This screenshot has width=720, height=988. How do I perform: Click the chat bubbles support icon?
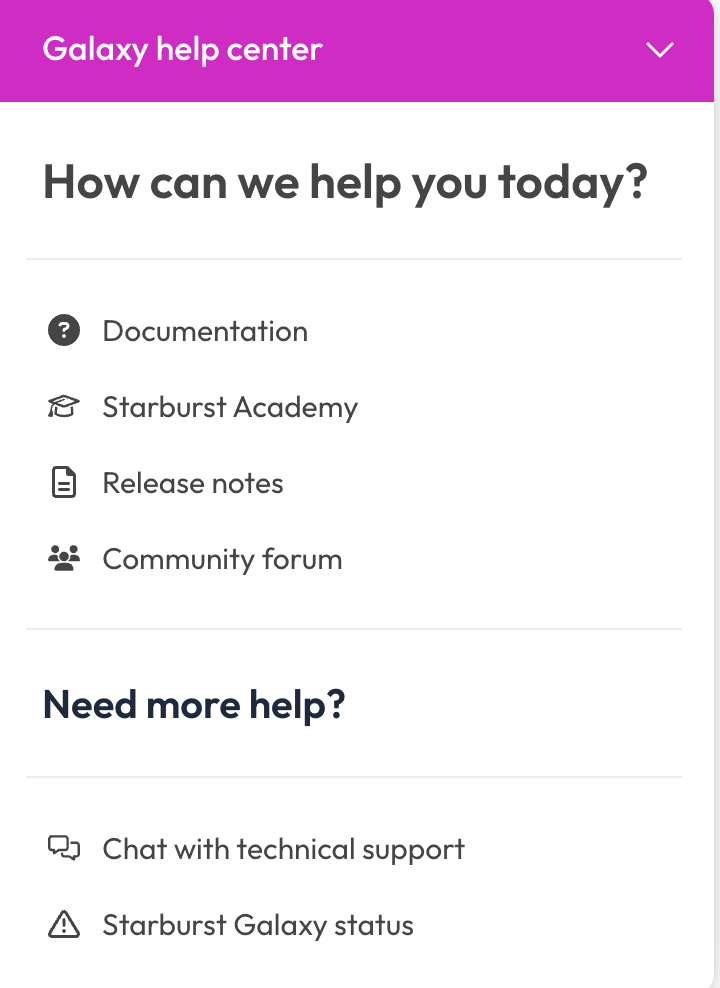tap(64, 848)
